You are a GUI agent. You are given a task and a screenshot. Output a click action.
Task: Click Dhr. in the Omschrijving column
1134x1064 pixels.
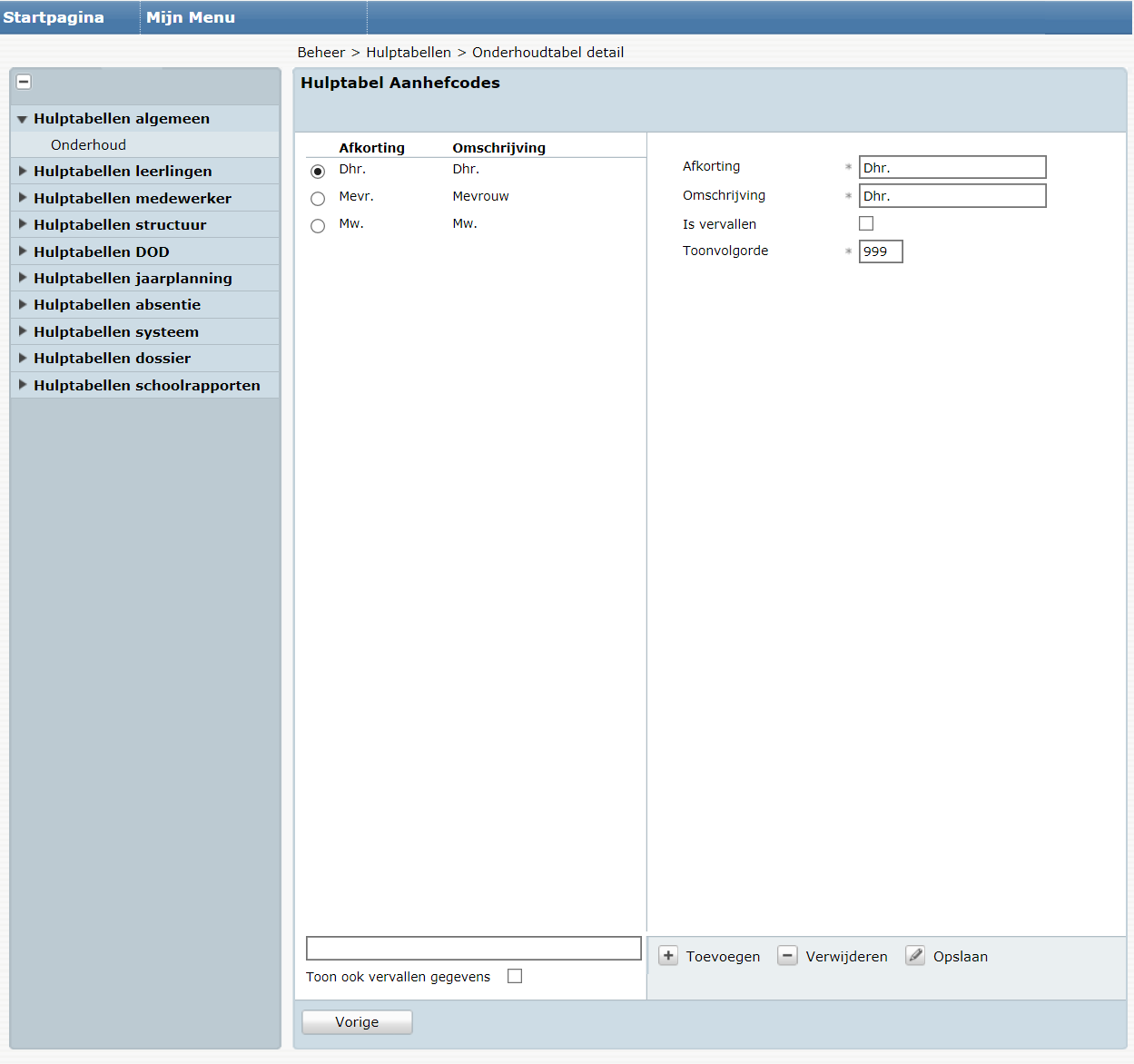pos(466,169)
